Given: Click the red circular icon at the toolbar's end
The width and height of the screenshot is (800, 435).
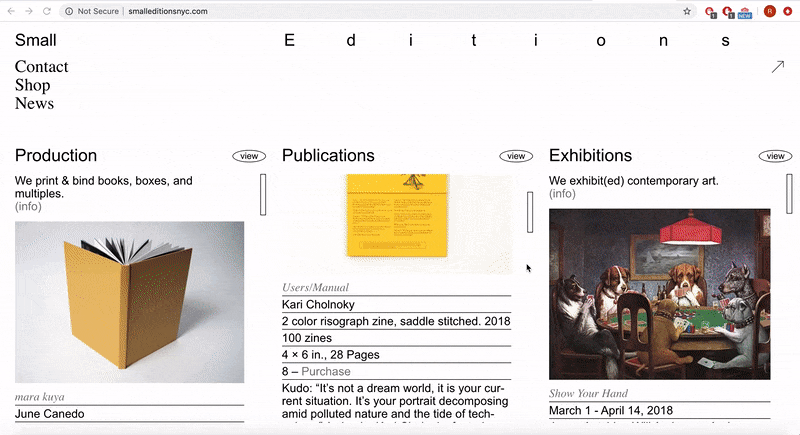Looking at the screenshot, I should click(788, 11).
